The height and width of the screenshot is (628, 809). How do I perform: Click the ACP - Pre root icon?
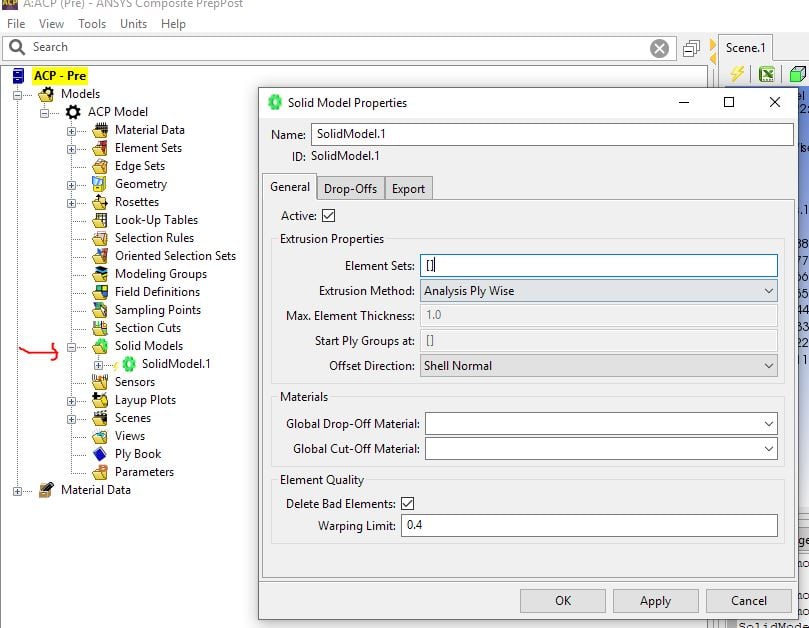pos(19,76)
